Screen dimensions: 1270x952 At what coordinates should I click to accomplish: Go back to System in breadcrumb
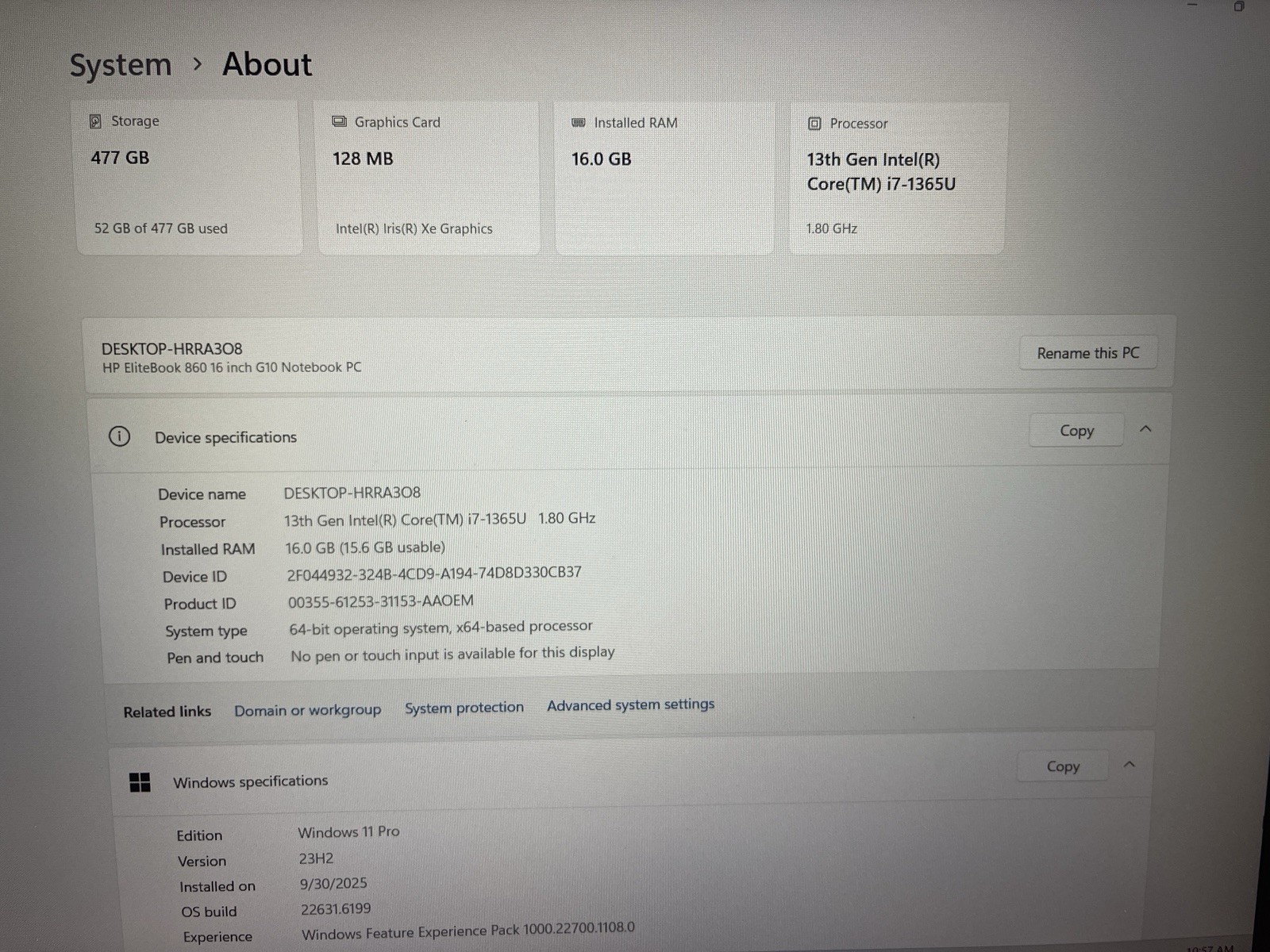pyautogui.click(x=121, y=65)
